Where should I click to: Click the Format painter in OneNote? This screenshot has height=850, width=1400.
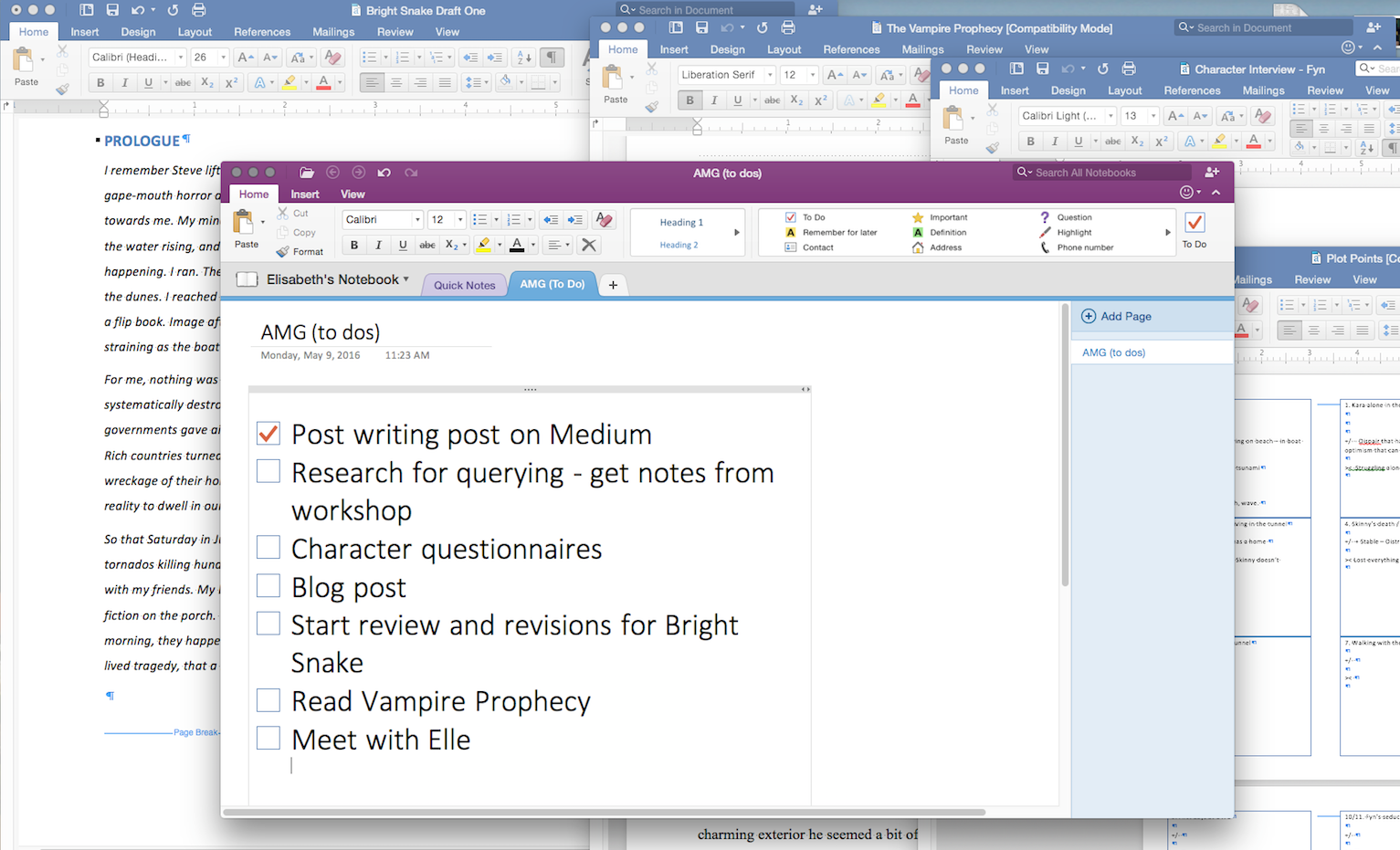click(x=300, y=252)
